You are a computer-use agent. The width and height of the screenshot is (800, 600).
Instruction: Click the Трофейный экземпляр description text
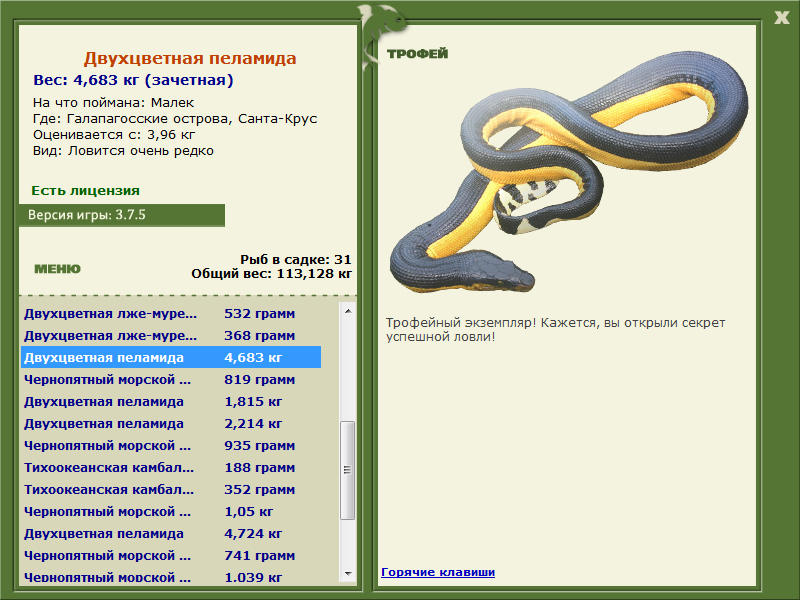click(x=555, y=330)
